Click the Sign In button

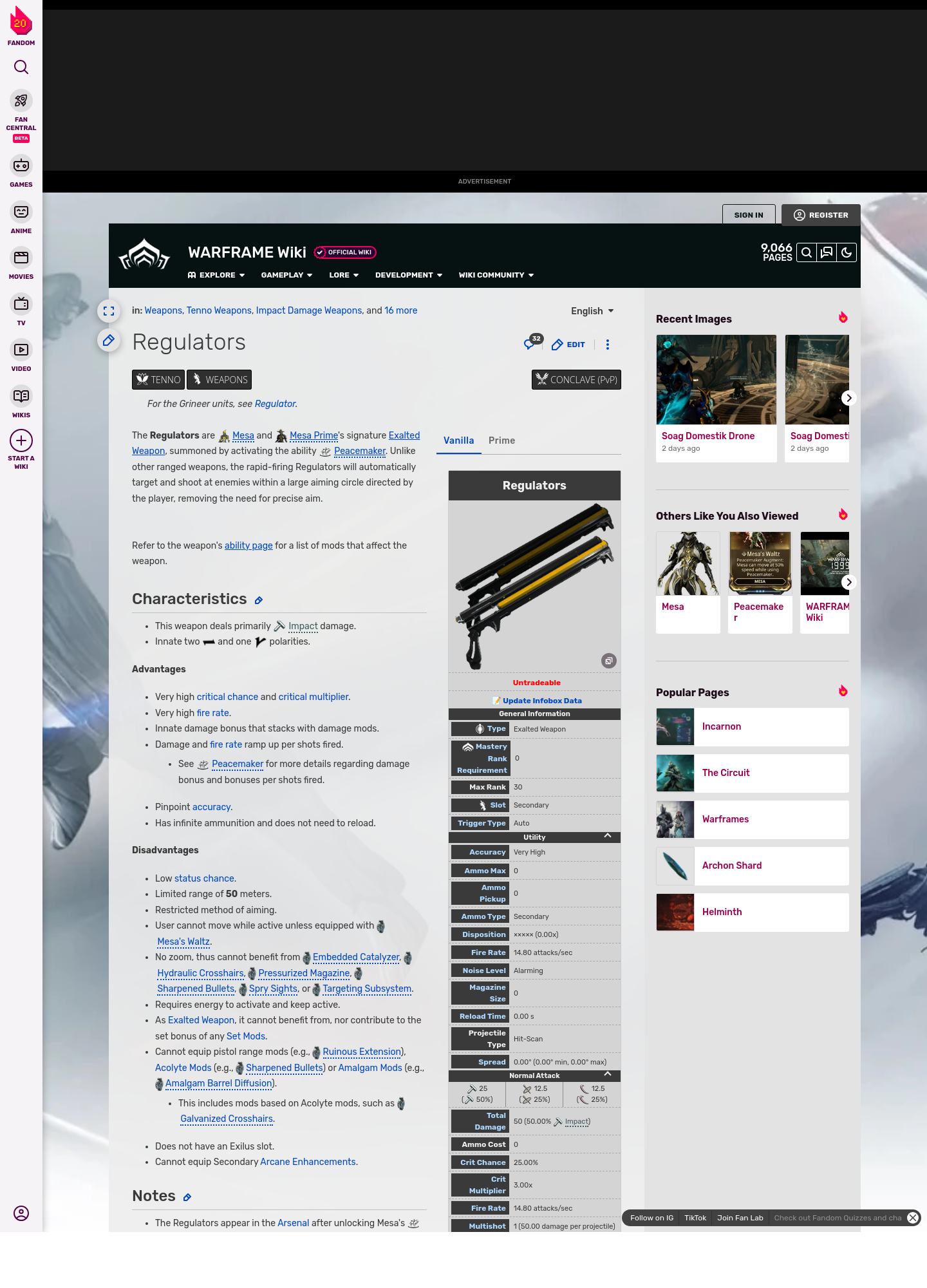(749, 215)
